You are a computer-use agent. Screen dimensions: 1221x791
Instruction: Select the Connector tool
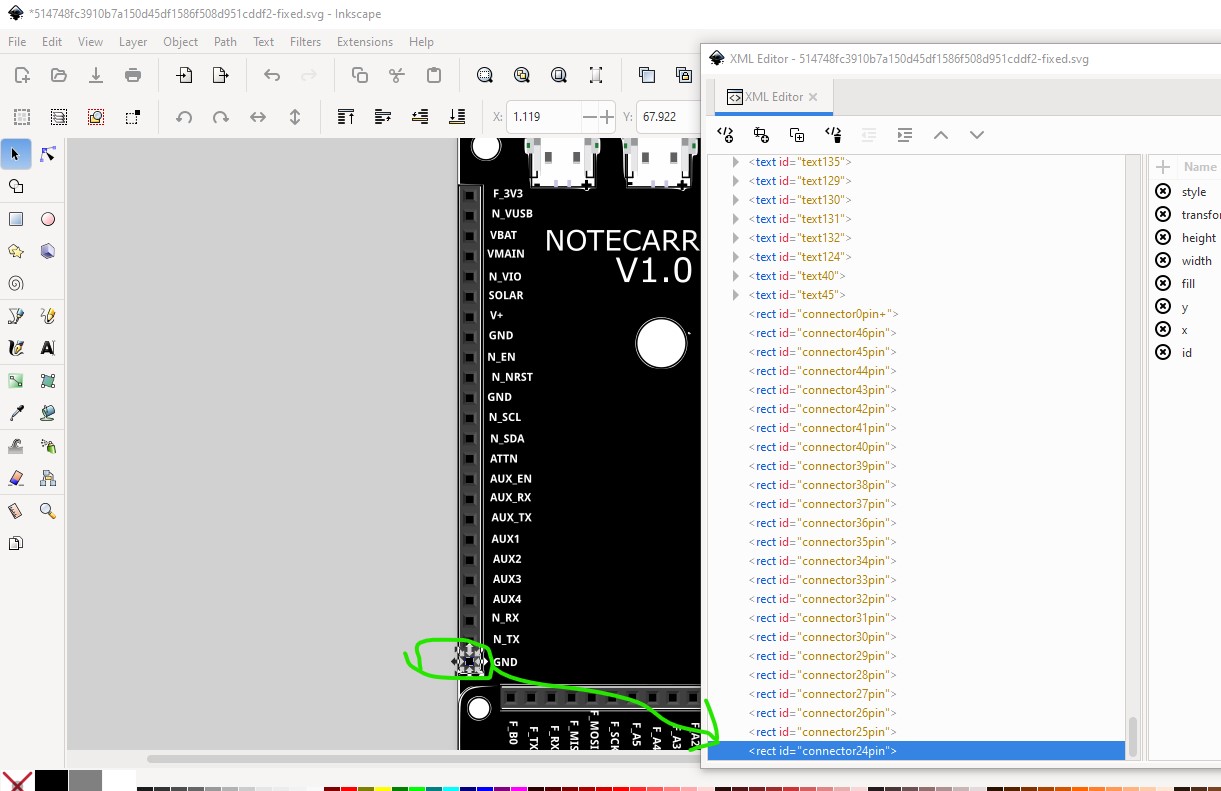(47, 478)
